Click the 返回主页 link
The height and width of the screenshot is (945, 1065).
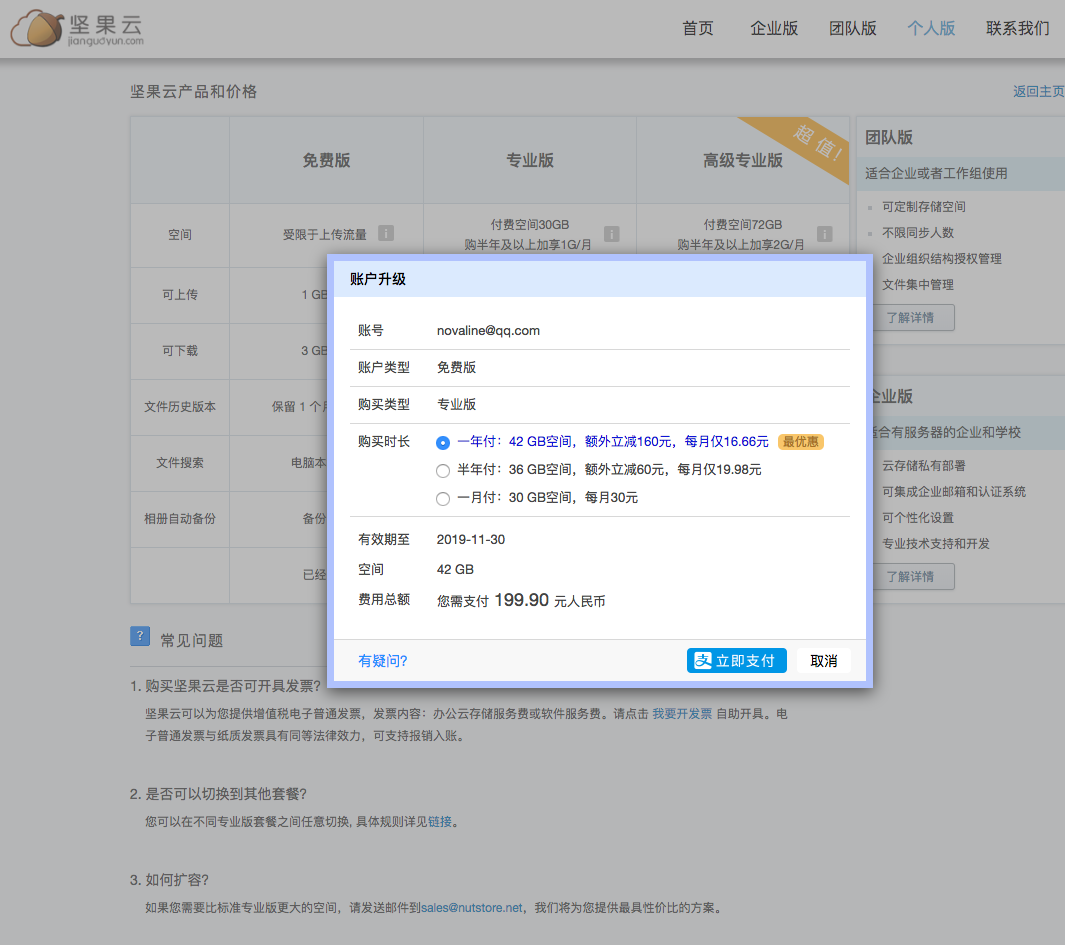click(x=1039, y=91)
